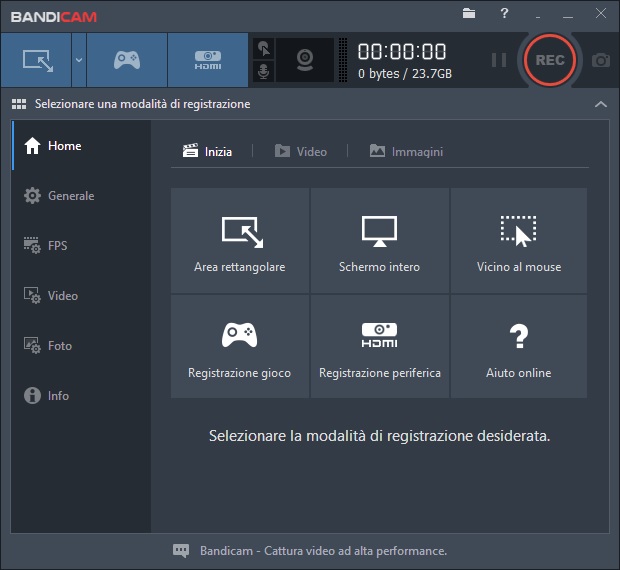Switch to the Immagini tab
620x570 pixels.
coord(406,151)
